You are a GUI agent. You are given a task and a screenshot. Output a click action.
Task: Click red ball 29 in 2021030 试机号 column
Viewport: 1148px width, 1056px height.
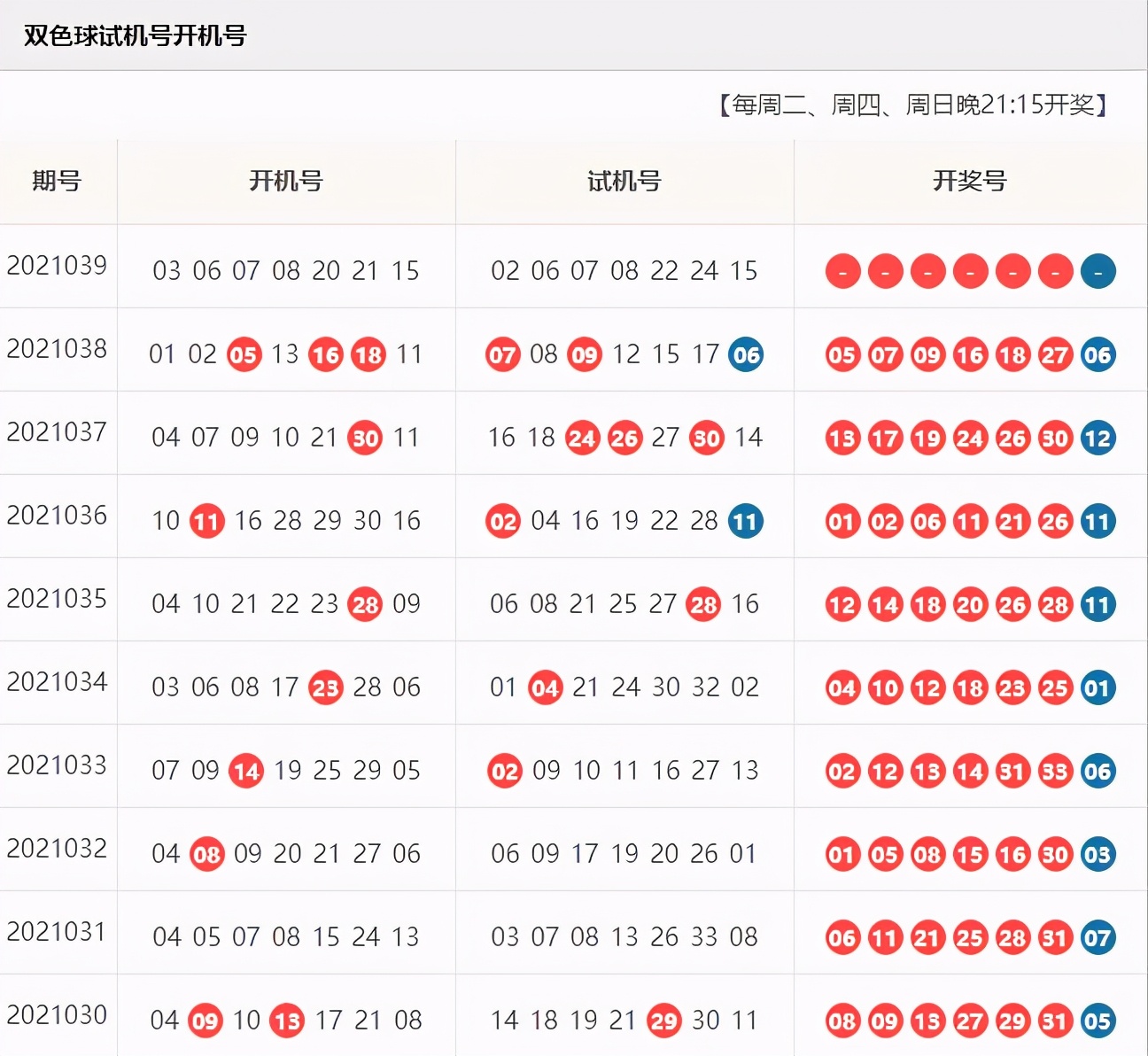[664, 1021]
